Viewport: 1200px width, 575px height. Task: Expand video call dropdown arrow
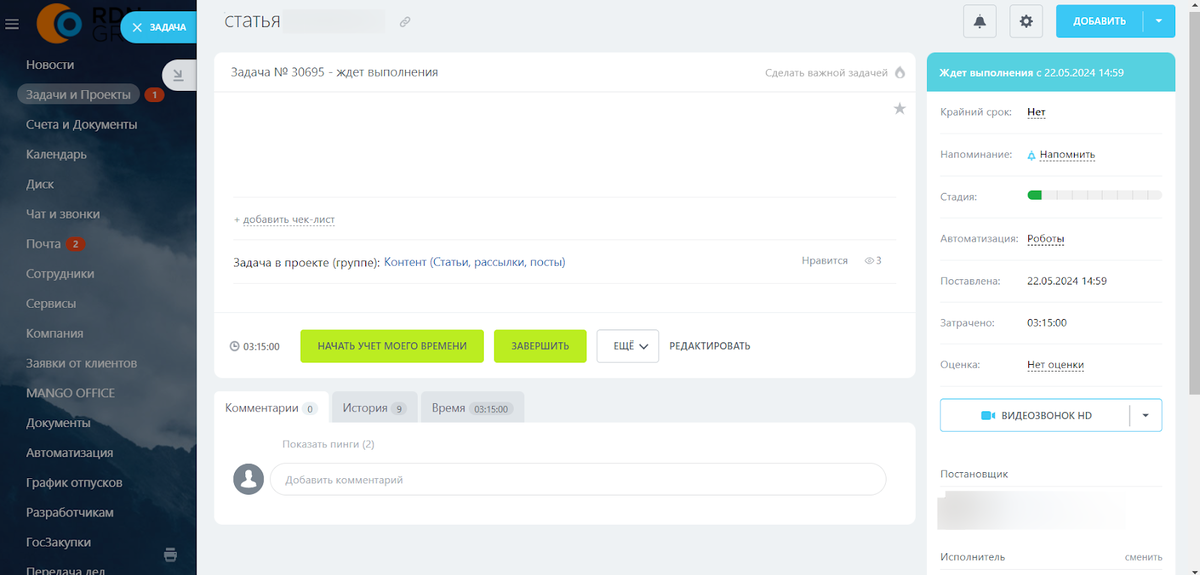pyautogui.click(x=1146, y=415)
